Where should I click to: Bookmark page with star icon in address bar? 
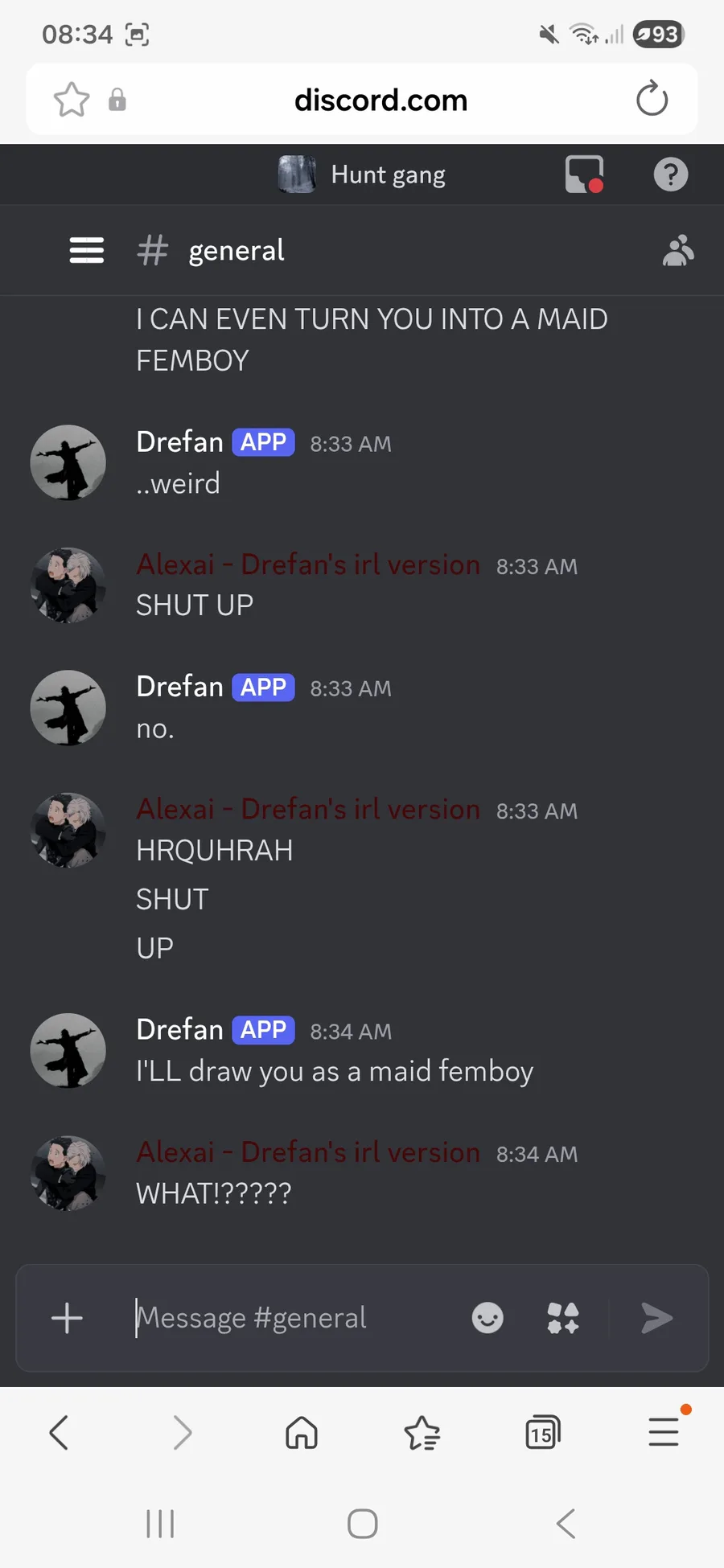(72, 100)
